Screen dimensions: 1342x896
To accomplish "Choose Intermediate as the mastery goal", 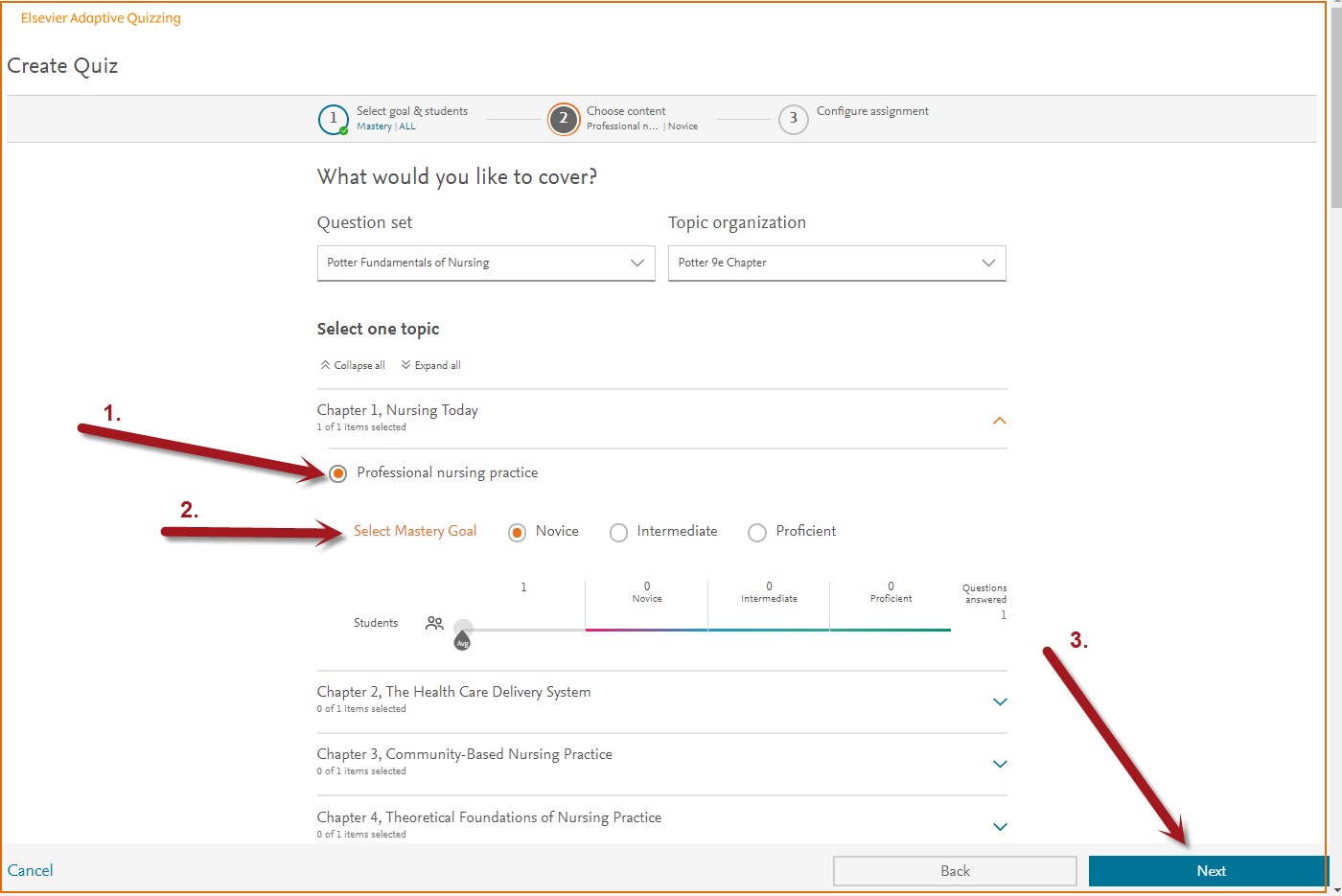I will (618, 532).
